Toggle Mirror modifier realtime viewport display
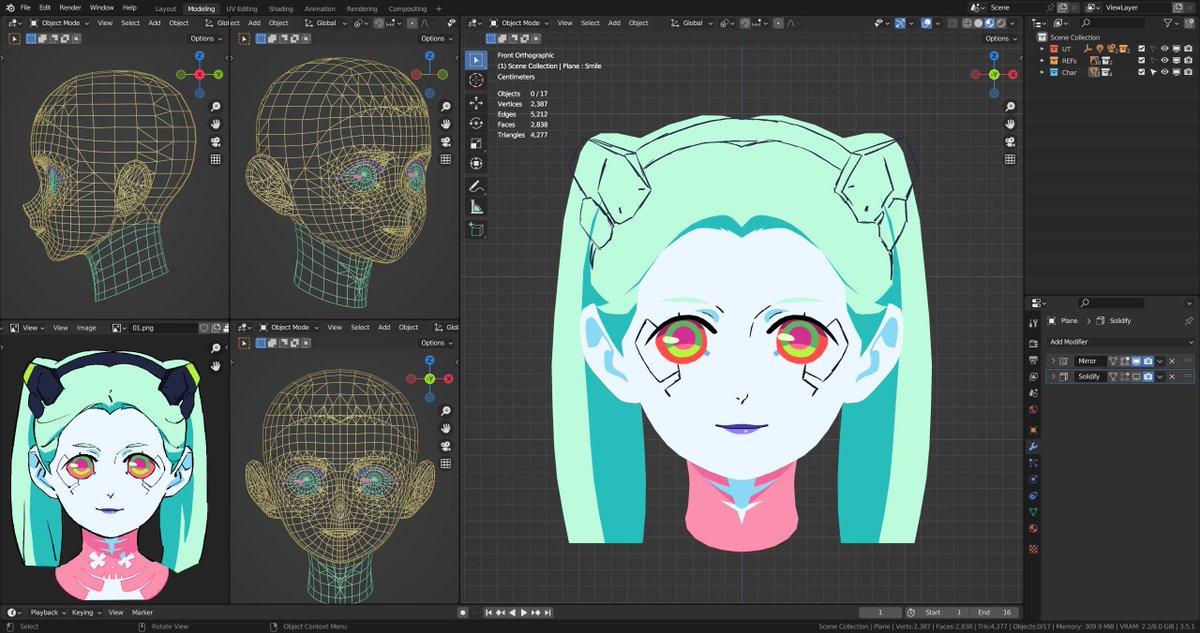The height and width of the screenshot is (633, 1200). tap(1137, 361)
